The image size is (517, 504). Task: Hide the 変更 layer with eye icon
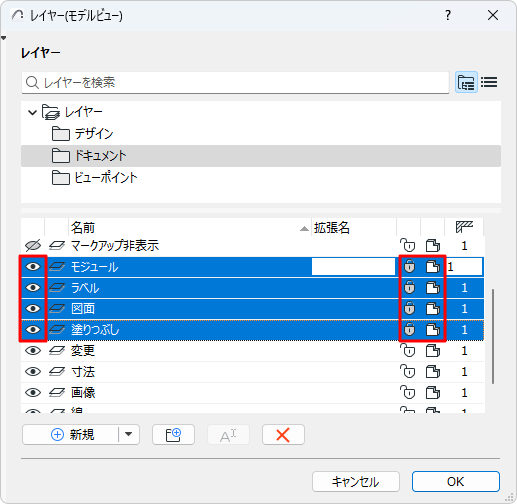(x=33, y=351)
